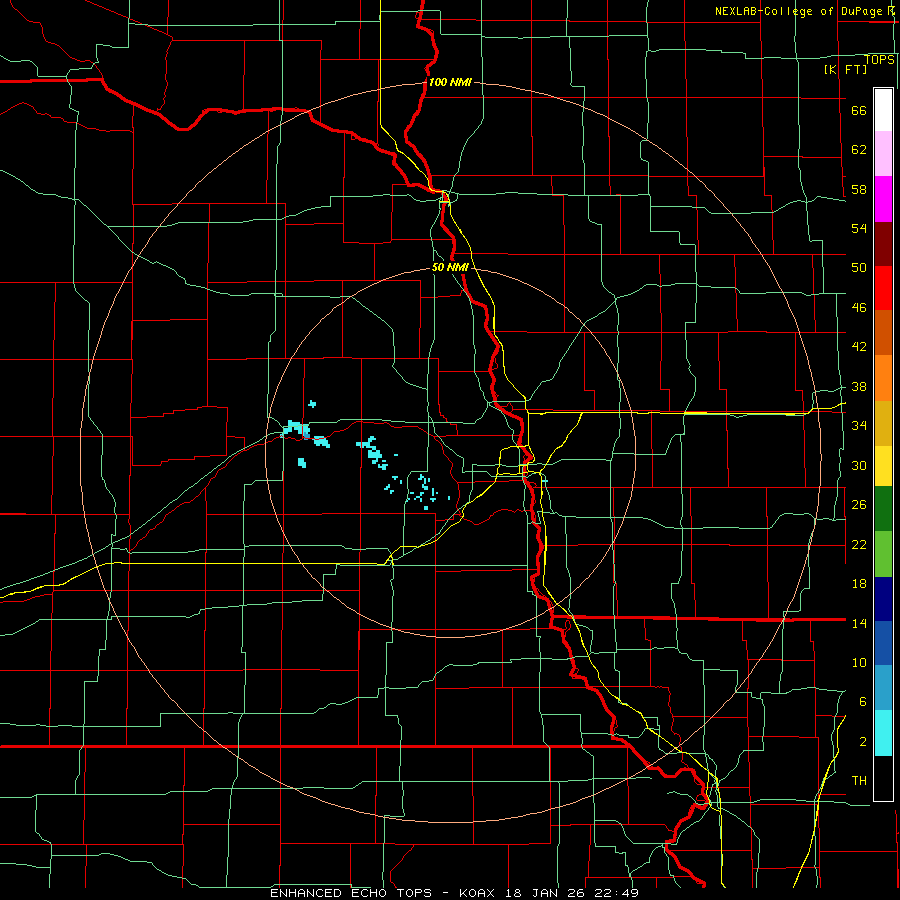
Task: Click the black TH legend swatch
Action: pyautogui.click(x=883, y=778)
